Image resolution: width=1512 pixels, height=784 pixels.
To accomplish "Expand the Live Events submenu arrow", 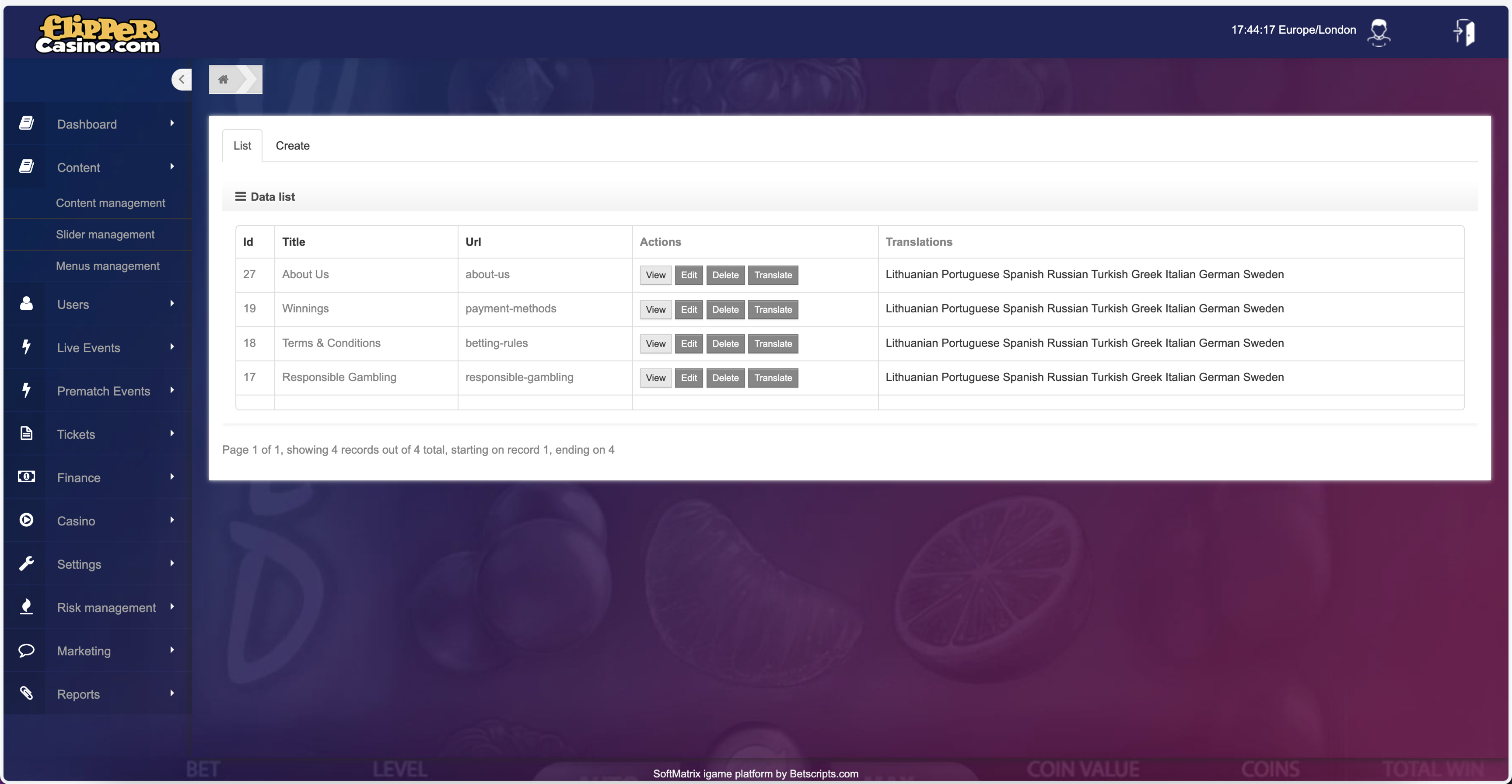I will click(x=172, y=347).
